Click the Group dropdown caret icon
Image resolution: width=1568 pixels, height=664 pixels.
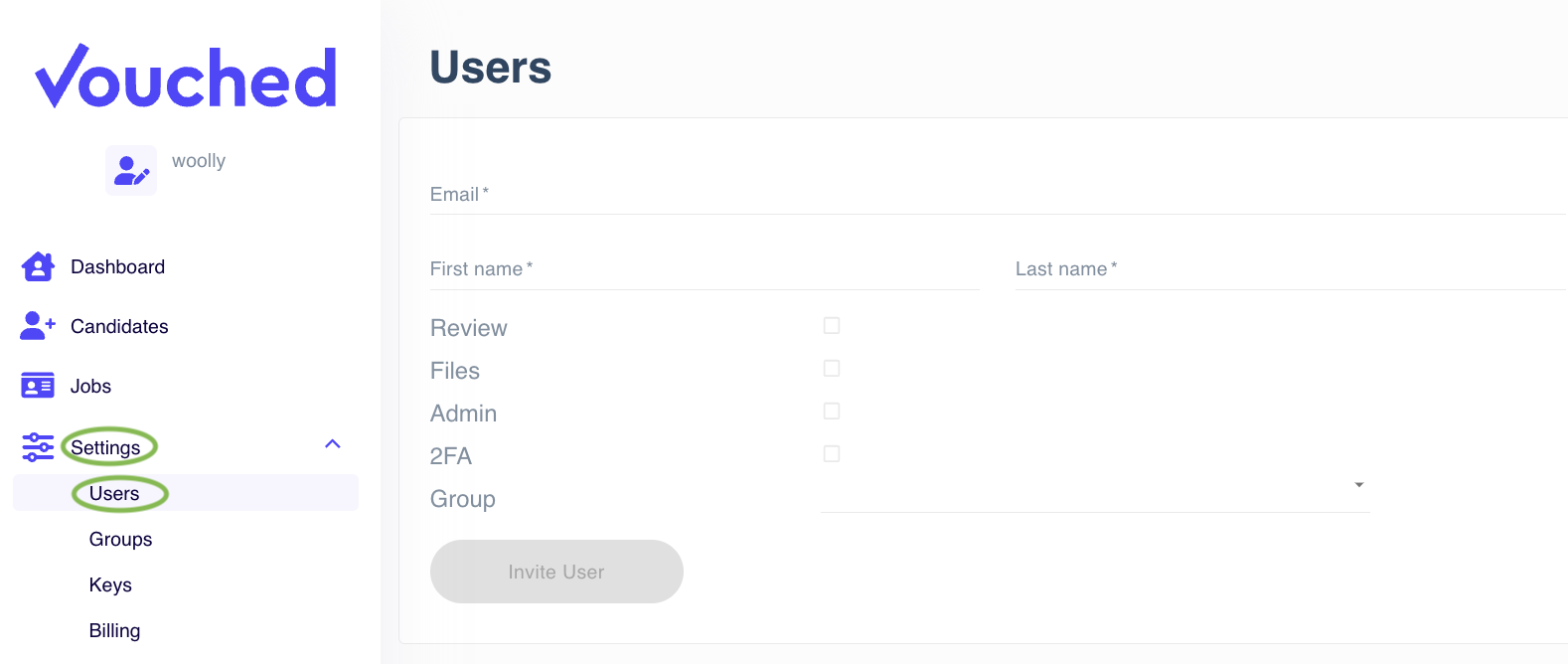[1358, 485]
